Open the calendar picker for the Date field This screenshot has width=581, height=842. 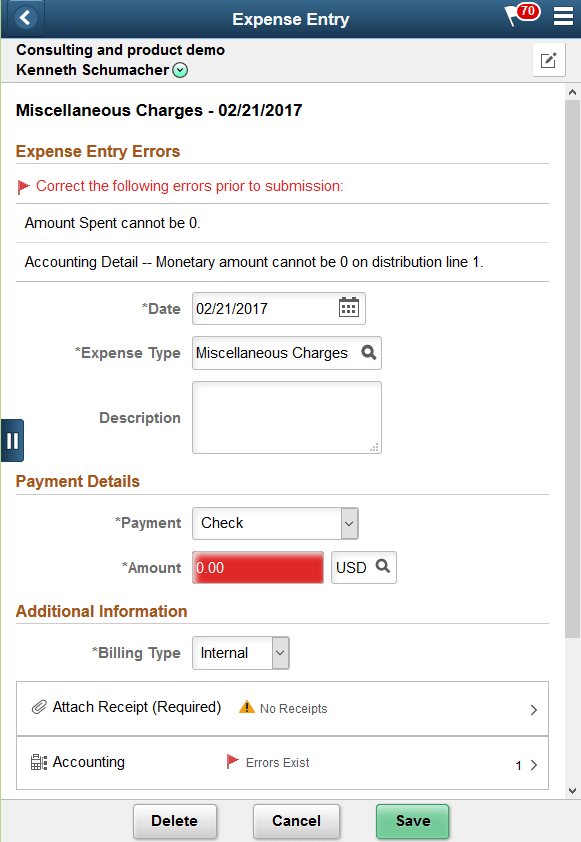348,308
